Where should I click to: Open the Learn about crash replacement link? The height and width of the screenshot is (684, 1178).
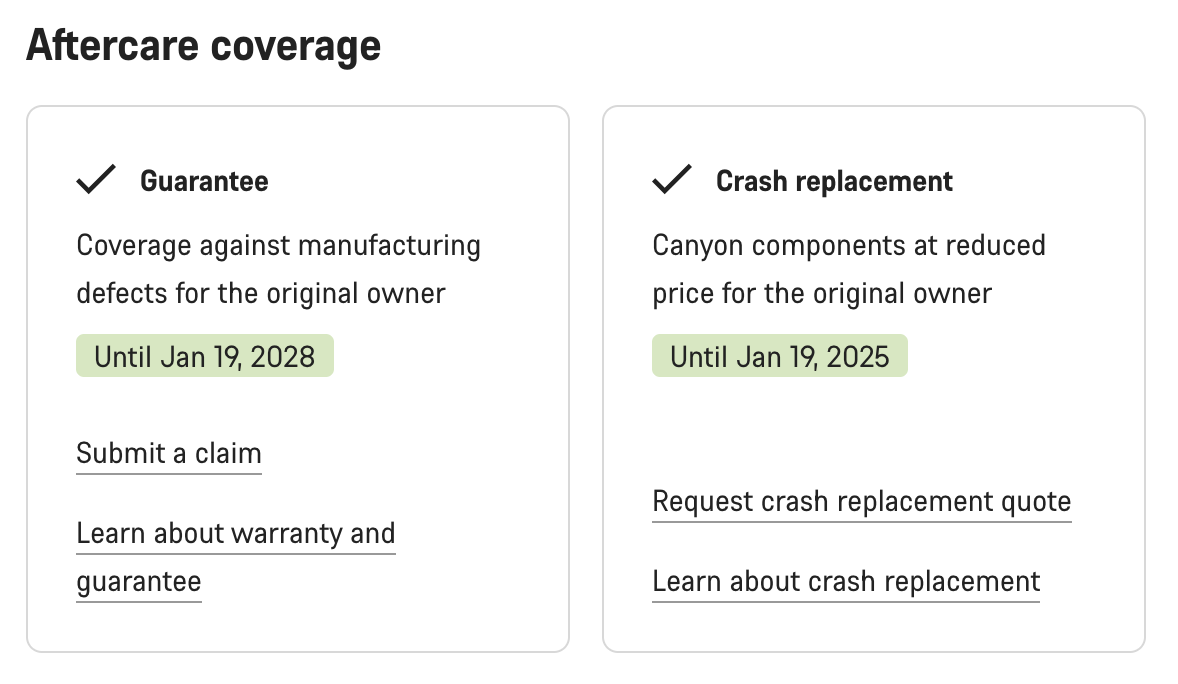click(846, 581)
